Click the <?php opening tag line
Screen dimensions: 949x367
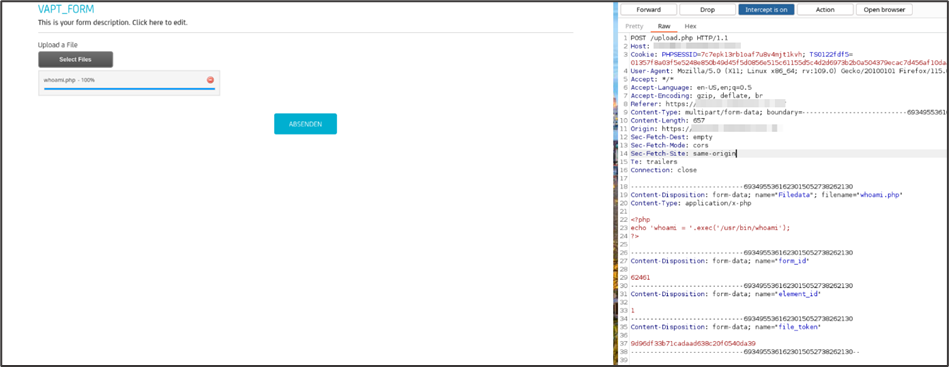pos(640,220)
